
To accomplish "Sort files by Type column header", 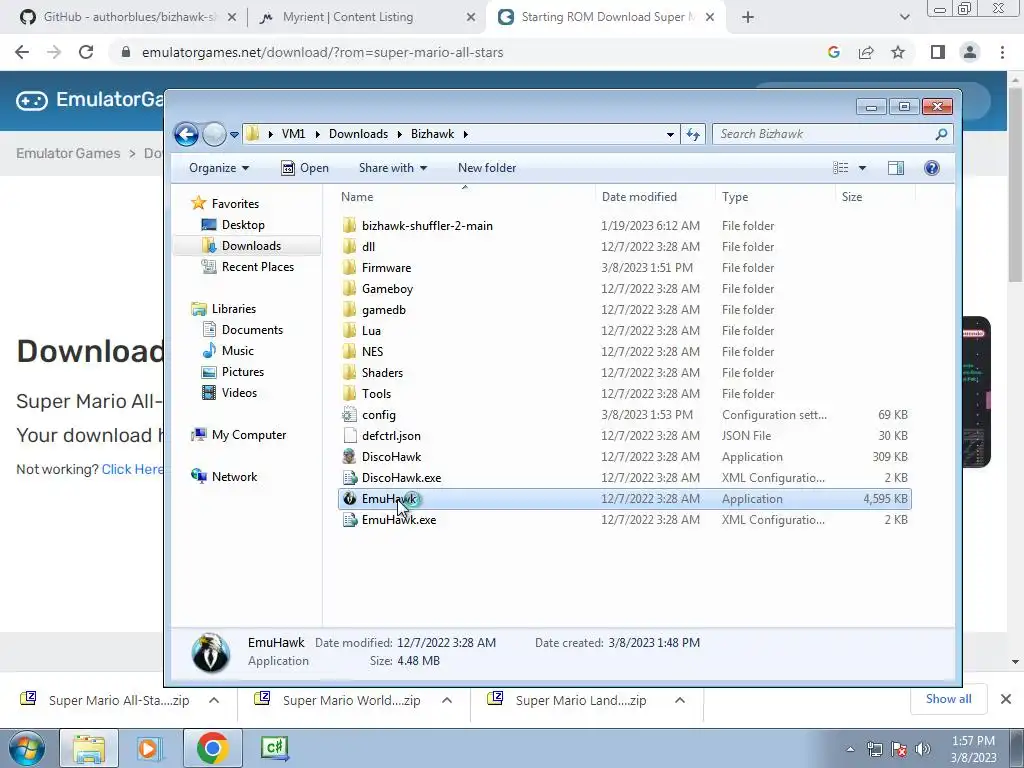I will tap(735, 197).
